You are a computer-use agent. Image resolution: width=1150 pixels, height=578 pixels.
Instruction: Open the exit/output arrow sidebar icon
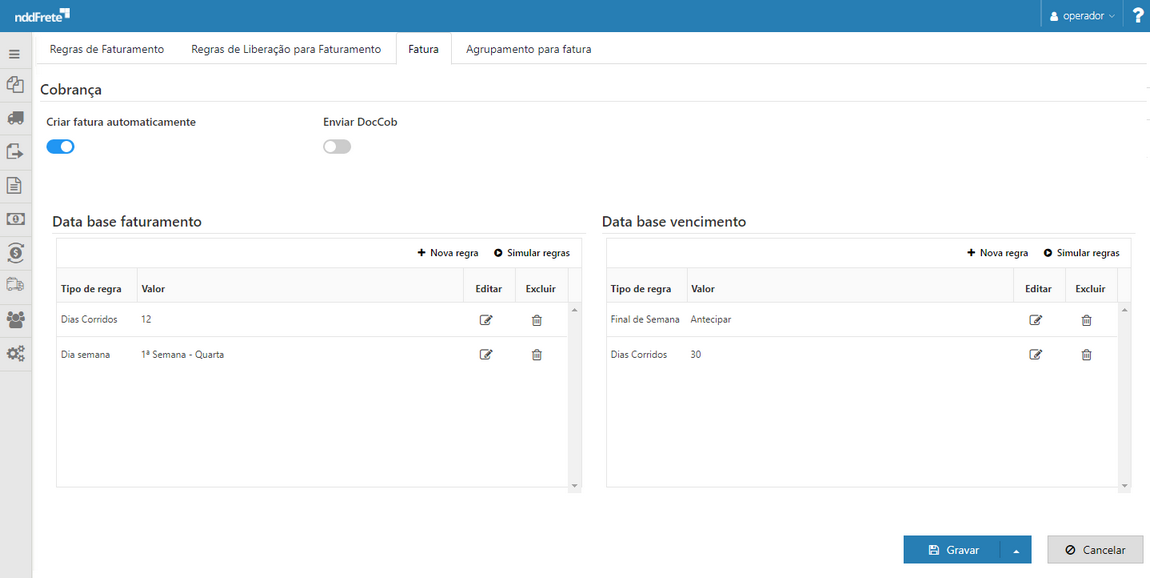[x=14, y=151]
